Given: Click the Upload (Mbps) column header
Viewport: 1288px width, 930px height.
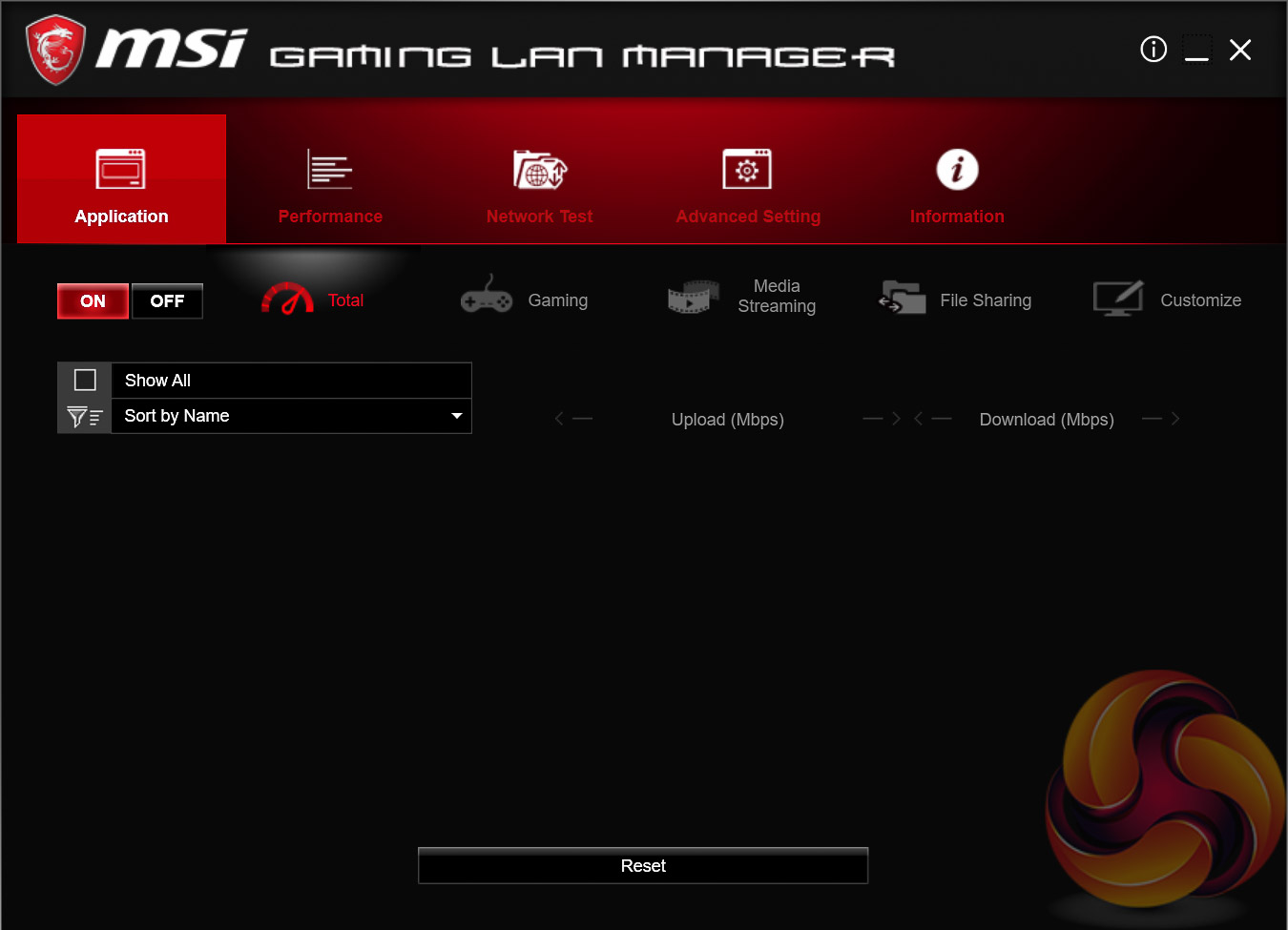Looking at the screenshot, I should [728, 420].
